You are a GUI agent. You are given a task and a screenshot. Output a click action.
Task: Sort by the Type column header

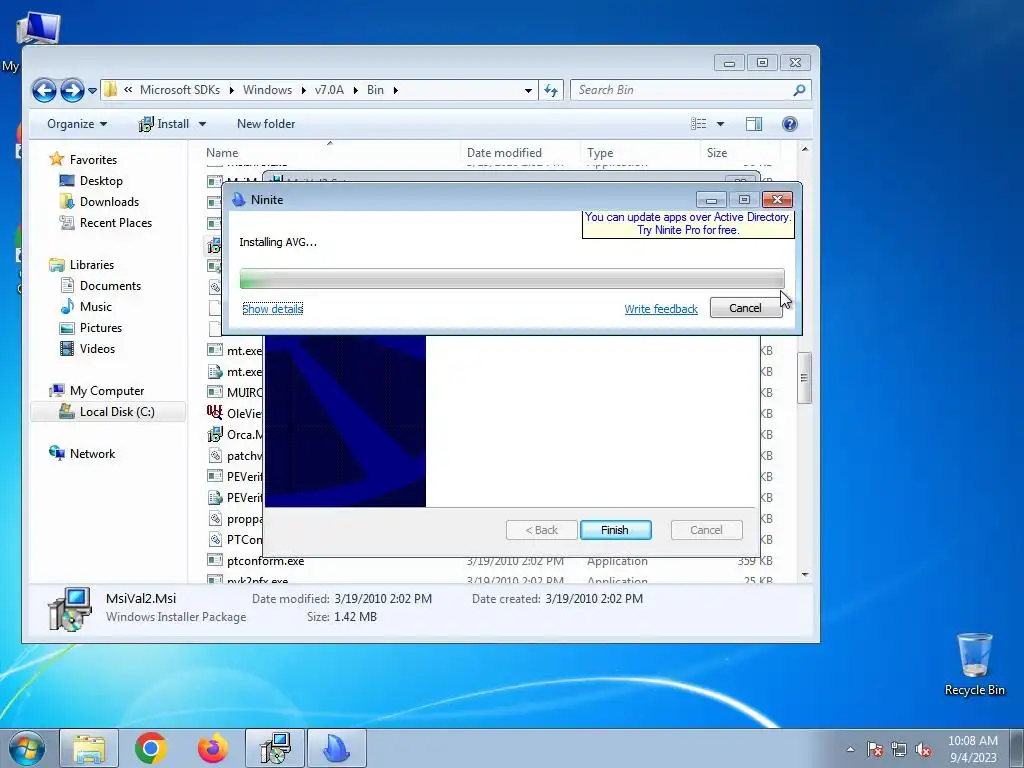tap(639, 153)
